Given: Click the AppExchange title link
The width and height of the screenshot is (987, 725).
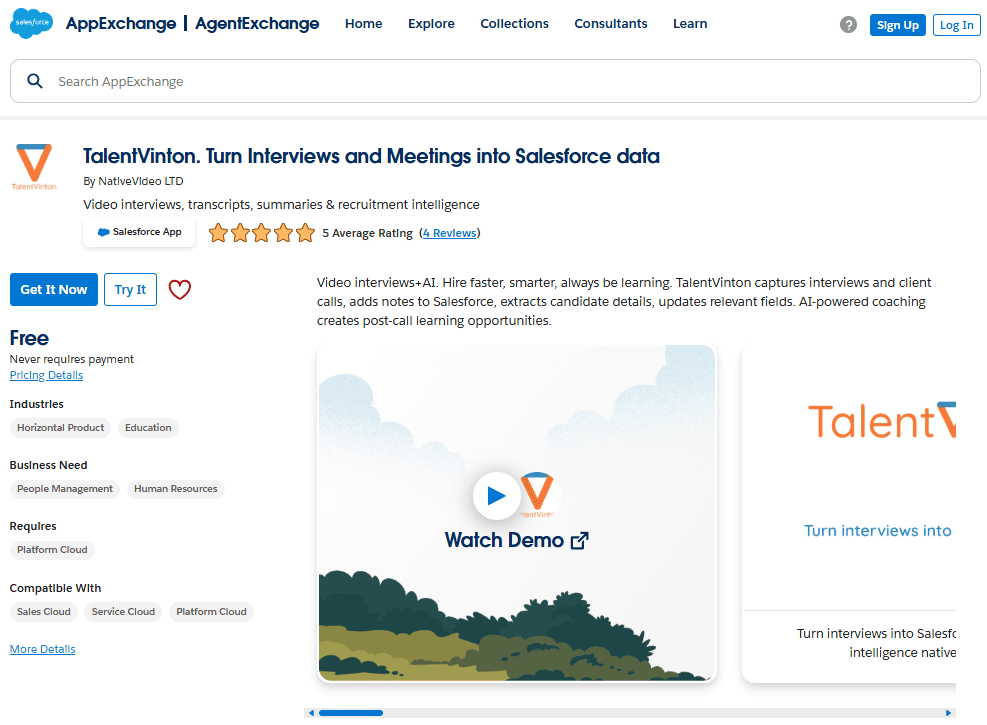Looking at the screenshot, I should (121, 24).
